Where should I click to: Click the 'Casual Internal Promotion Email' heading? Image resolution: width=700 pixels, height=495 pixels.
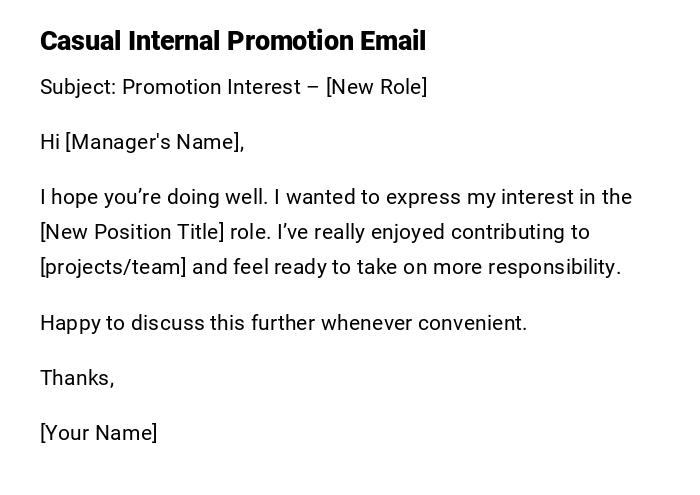[232, 41]
